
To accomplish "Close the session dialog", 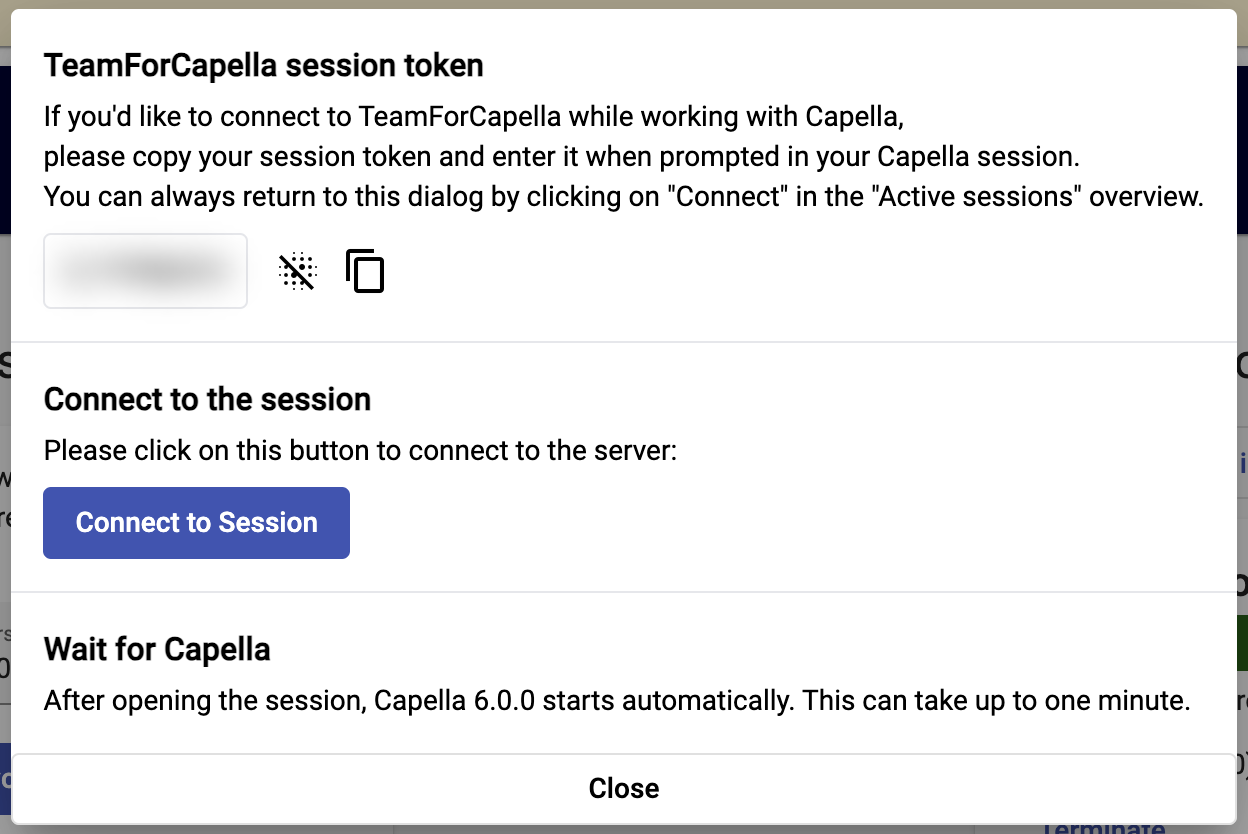I will pyautogui.click(x=623, y=789).
